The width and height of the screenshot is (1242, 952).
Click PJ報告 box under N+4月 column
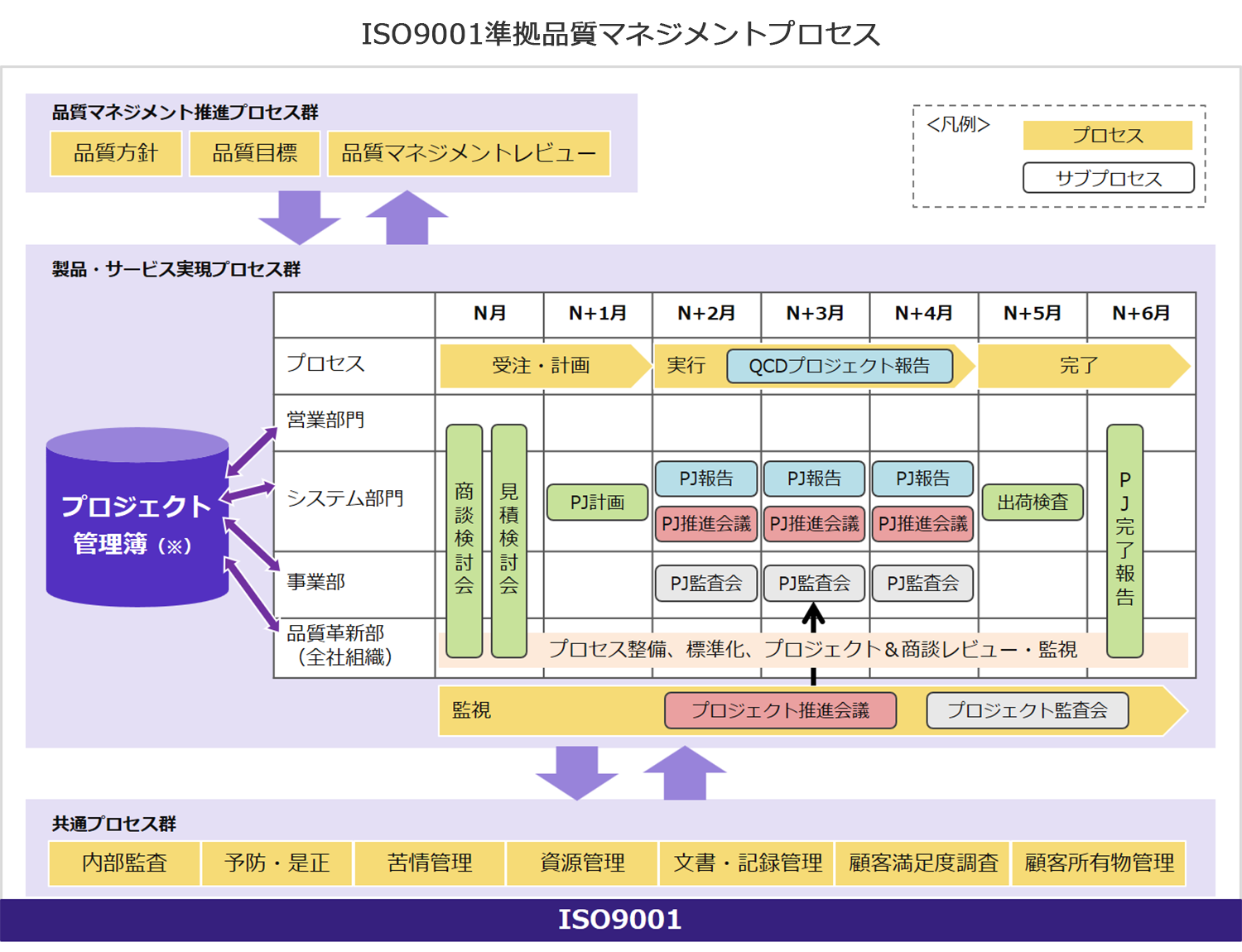pos(923,478)
